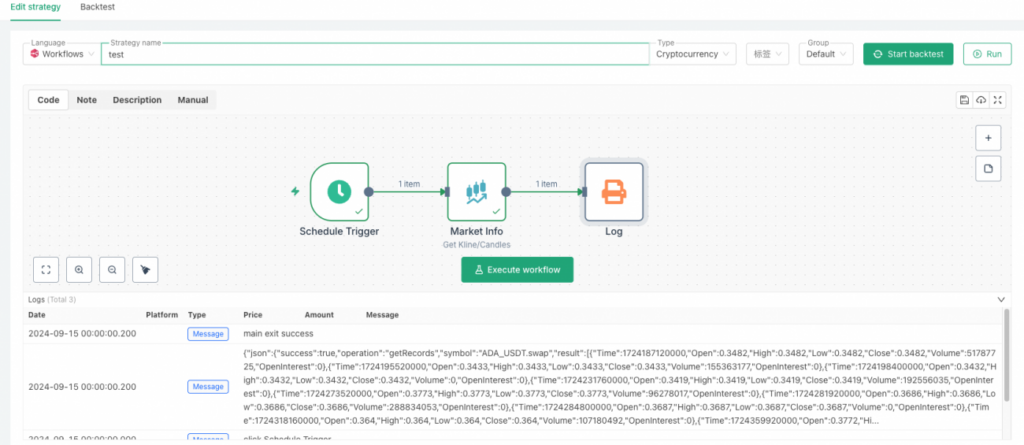The height and width of the screenshot is (445, 1024).
Task: Collapse the Logs panel chevron
Action: click(x=1002, y=299)
